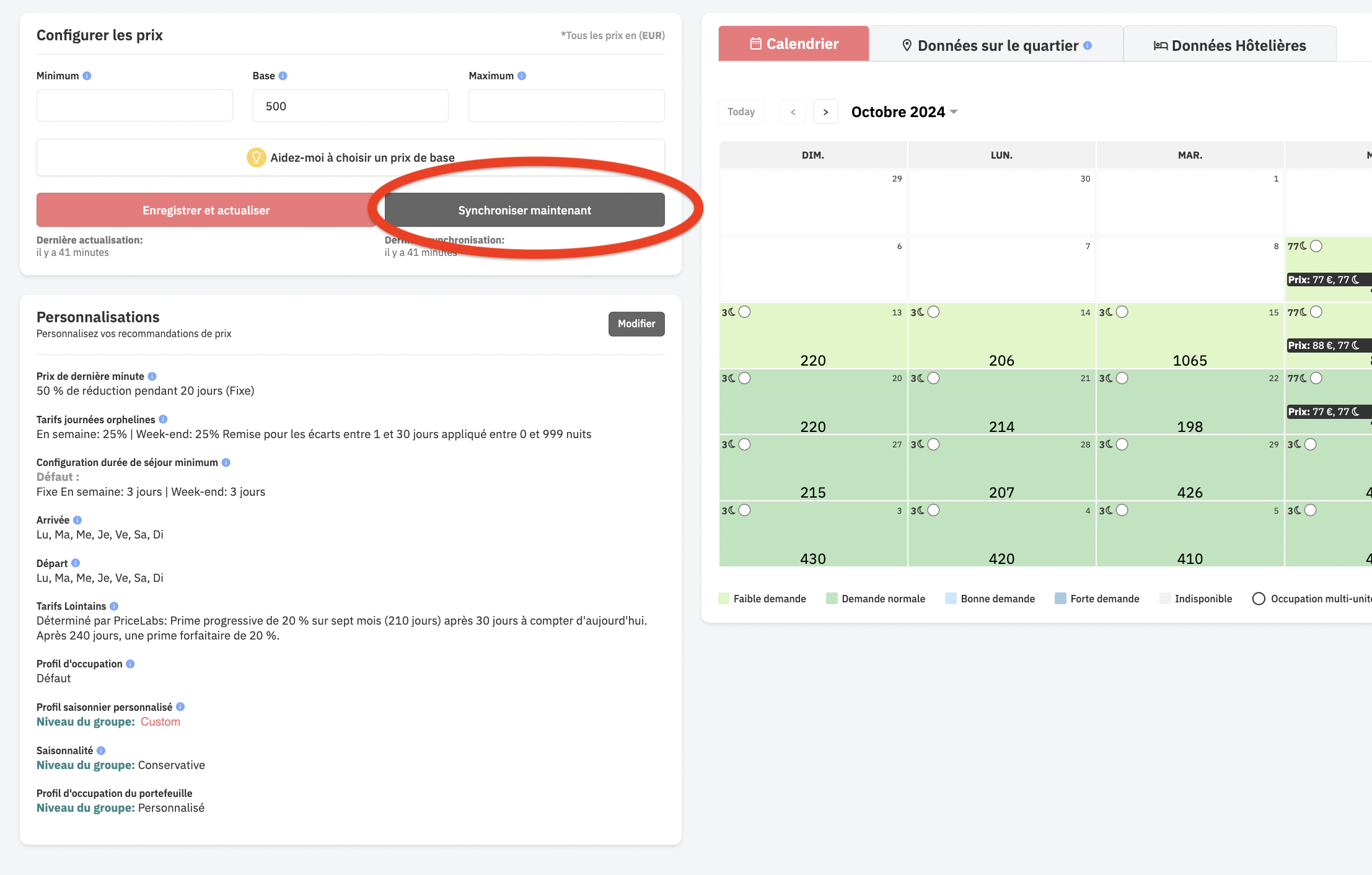The width and height of the screenshot is (1372, 875).
Task: Click the Forte demande legend swatch
Action: pos(1060,599)
